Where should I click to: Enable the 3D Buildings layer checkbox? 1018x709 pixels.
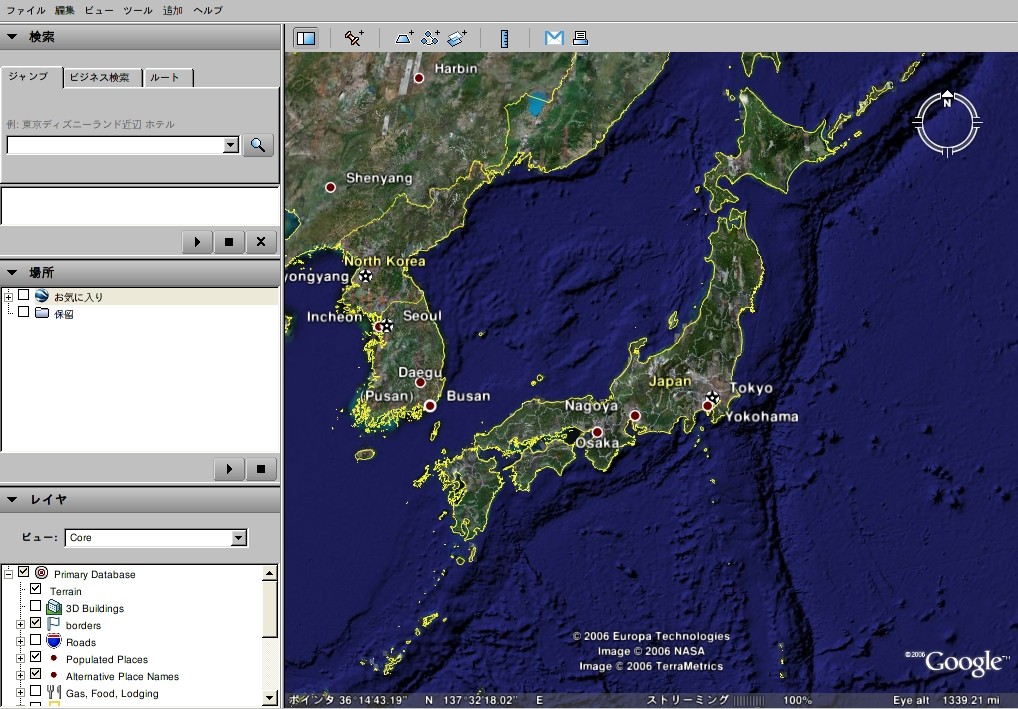pos(36,607)
